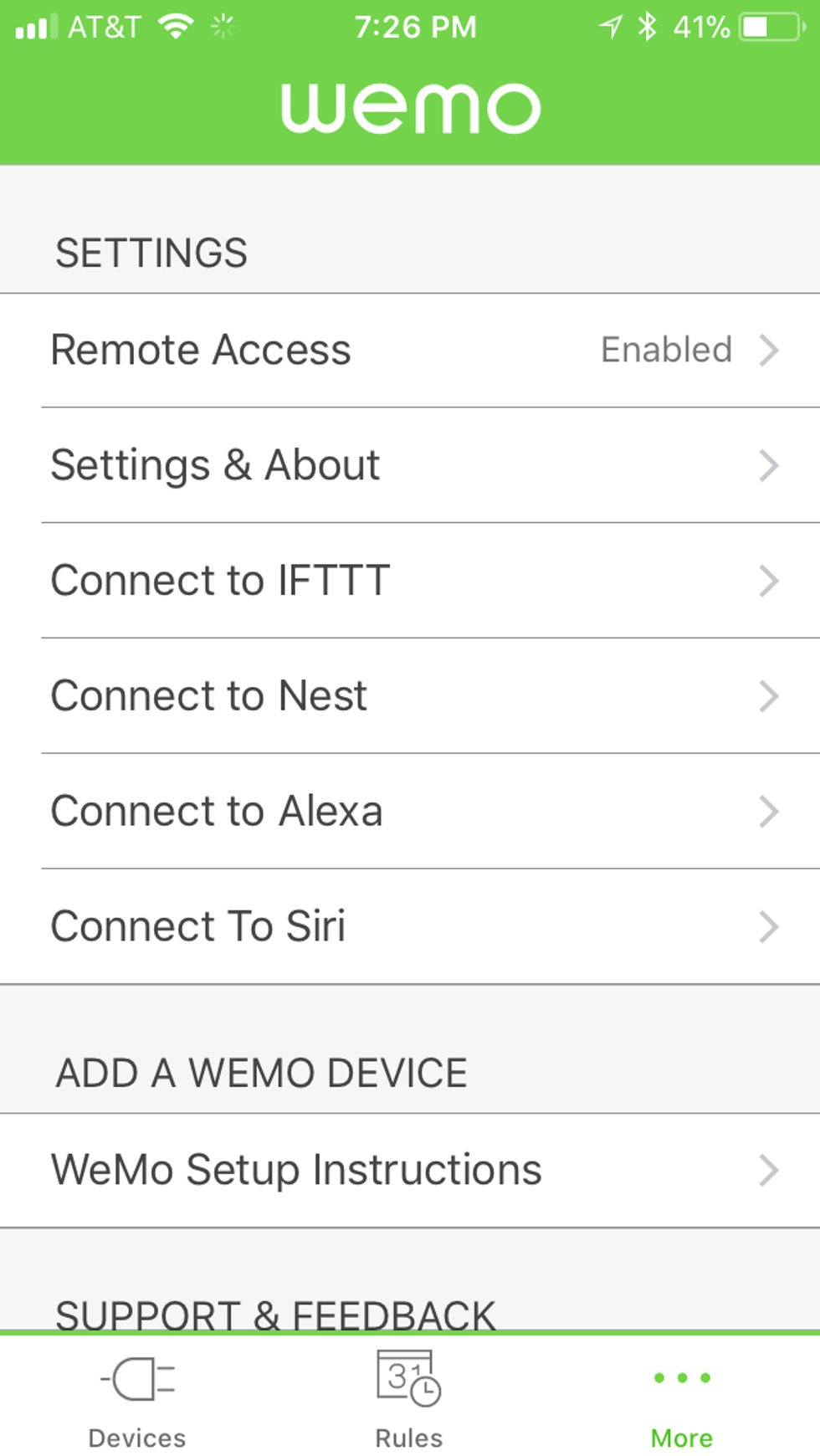Open the Remote Access setting

click(201, 350)
